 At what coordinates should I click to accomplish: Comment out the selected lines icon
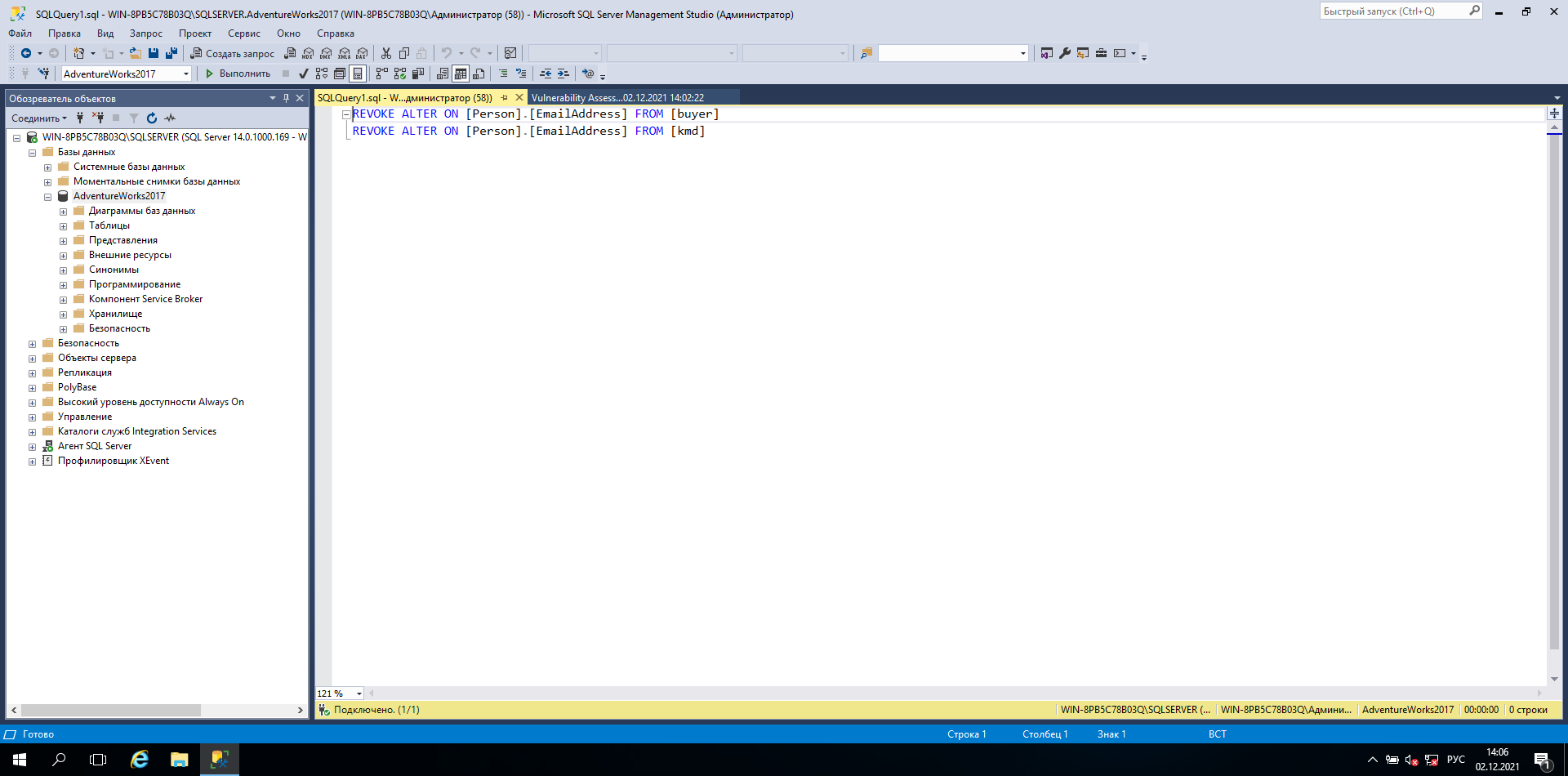503,74
